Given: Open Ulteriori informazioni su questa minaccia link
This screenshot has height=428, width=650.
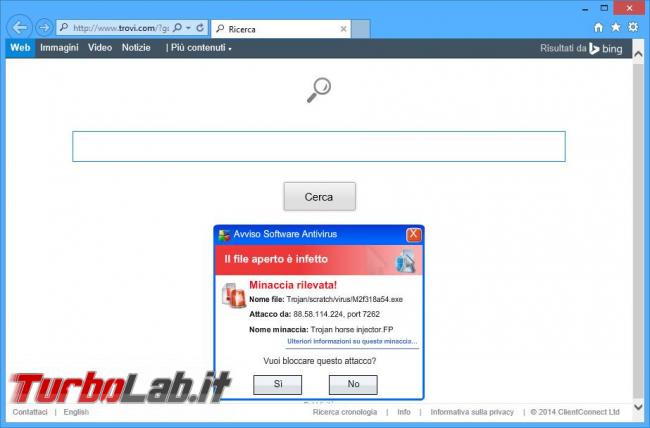Looking at the screenshot, I should 352,342.
